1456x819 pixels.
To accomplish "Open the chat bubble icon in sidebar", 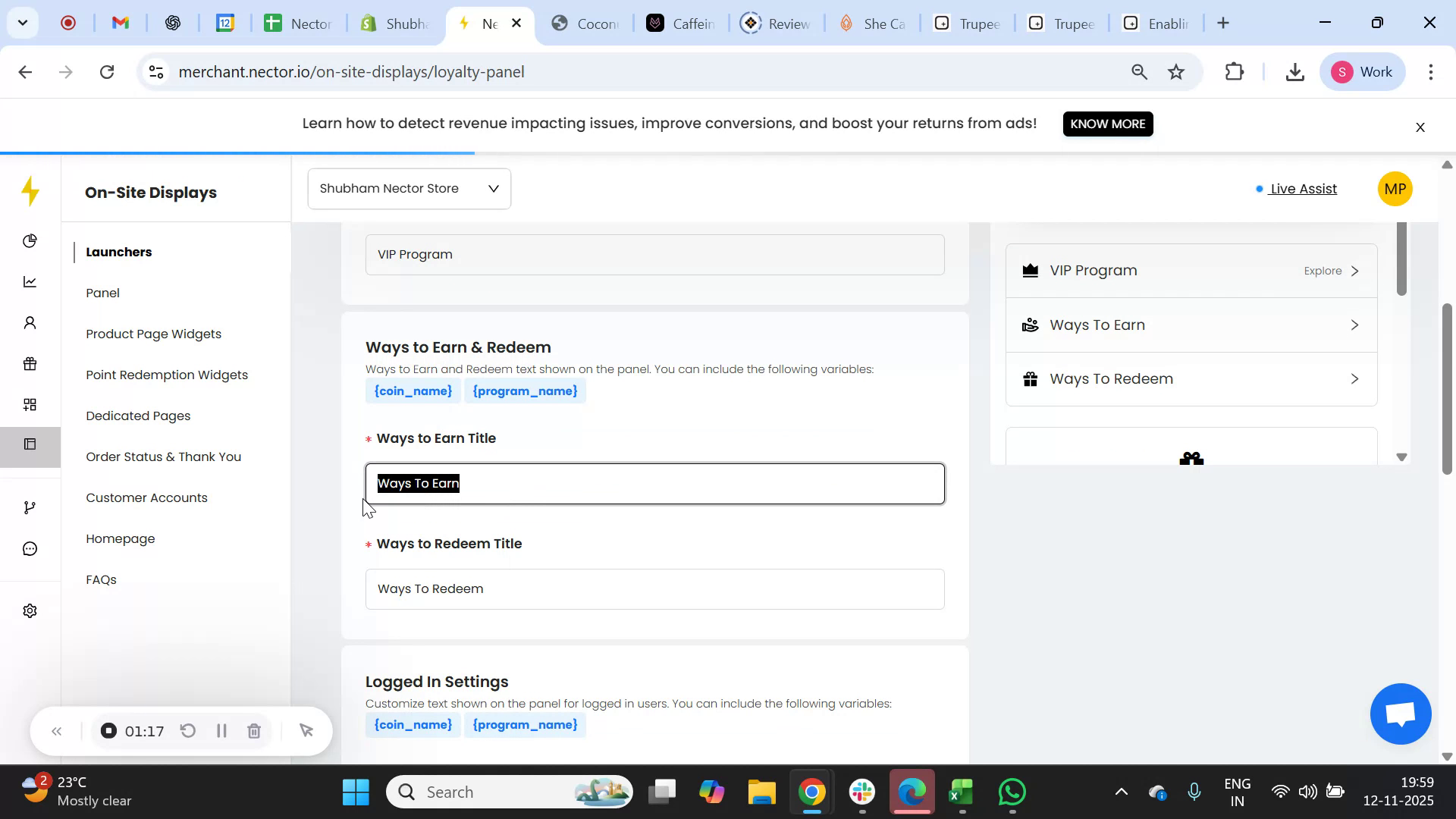I will [x=30, y=548].
